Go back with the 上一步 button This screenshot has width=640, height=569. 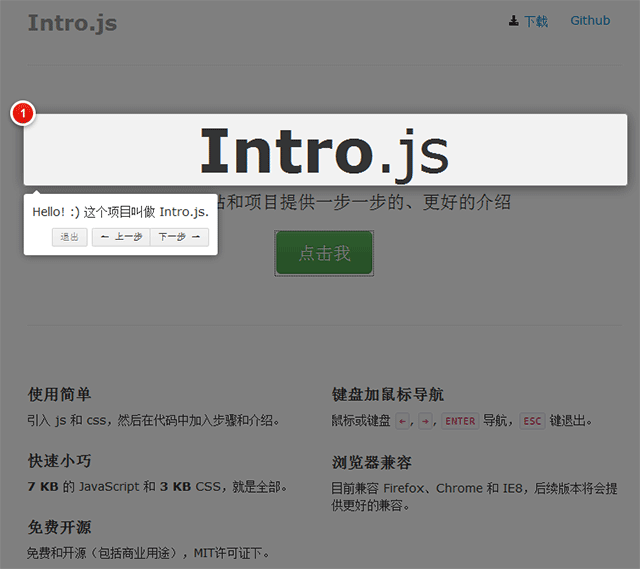(121, 237)
